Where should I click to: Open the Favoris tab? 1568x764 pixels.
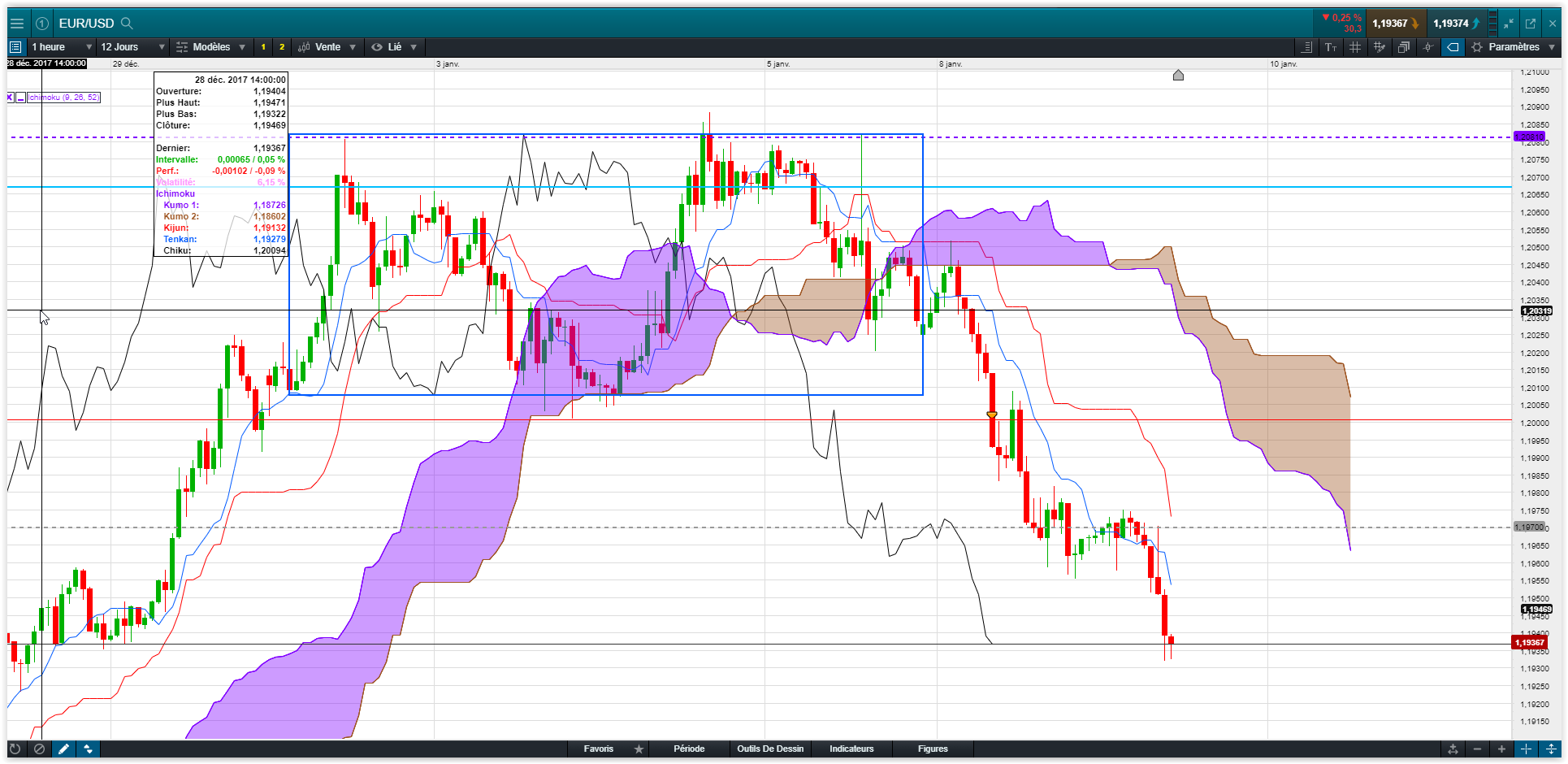(598, 749)
